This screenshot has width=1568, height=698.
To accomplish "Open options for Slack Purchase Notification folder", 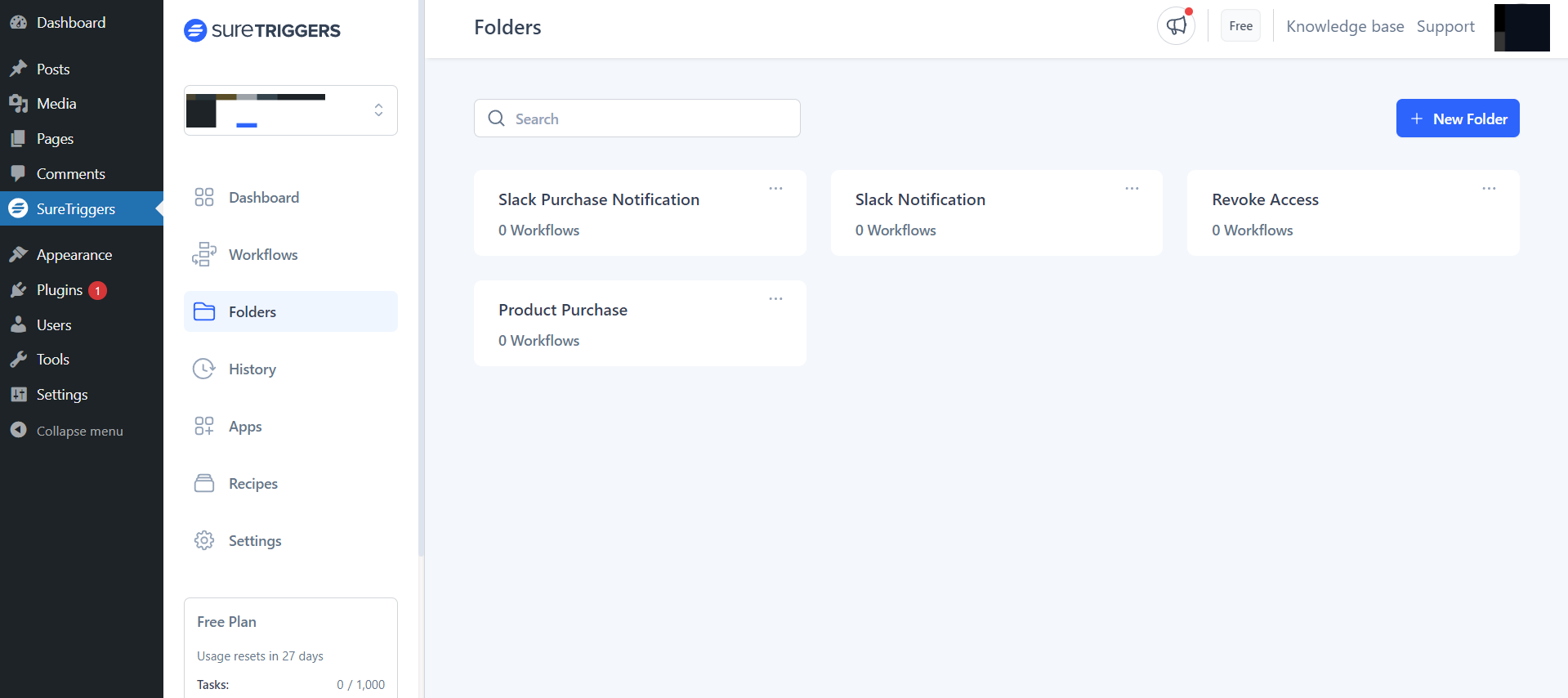I will [x=775, y=189].
